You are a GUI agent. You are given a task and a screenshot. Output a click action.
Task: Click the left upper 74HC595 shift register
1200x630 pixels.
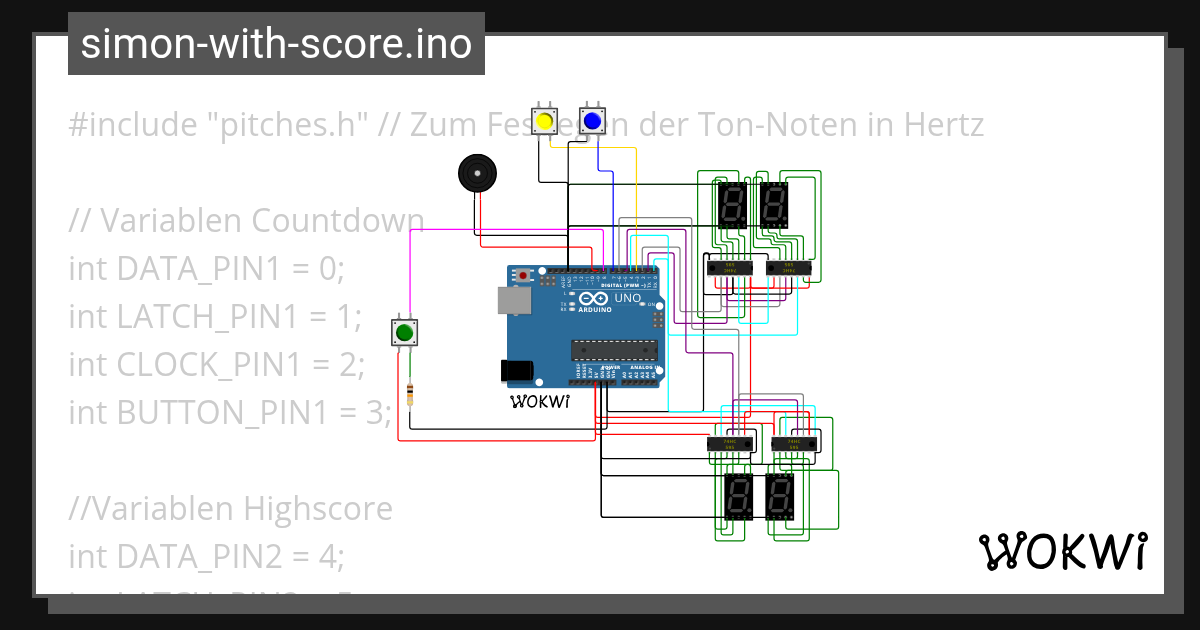coord(730,268)
